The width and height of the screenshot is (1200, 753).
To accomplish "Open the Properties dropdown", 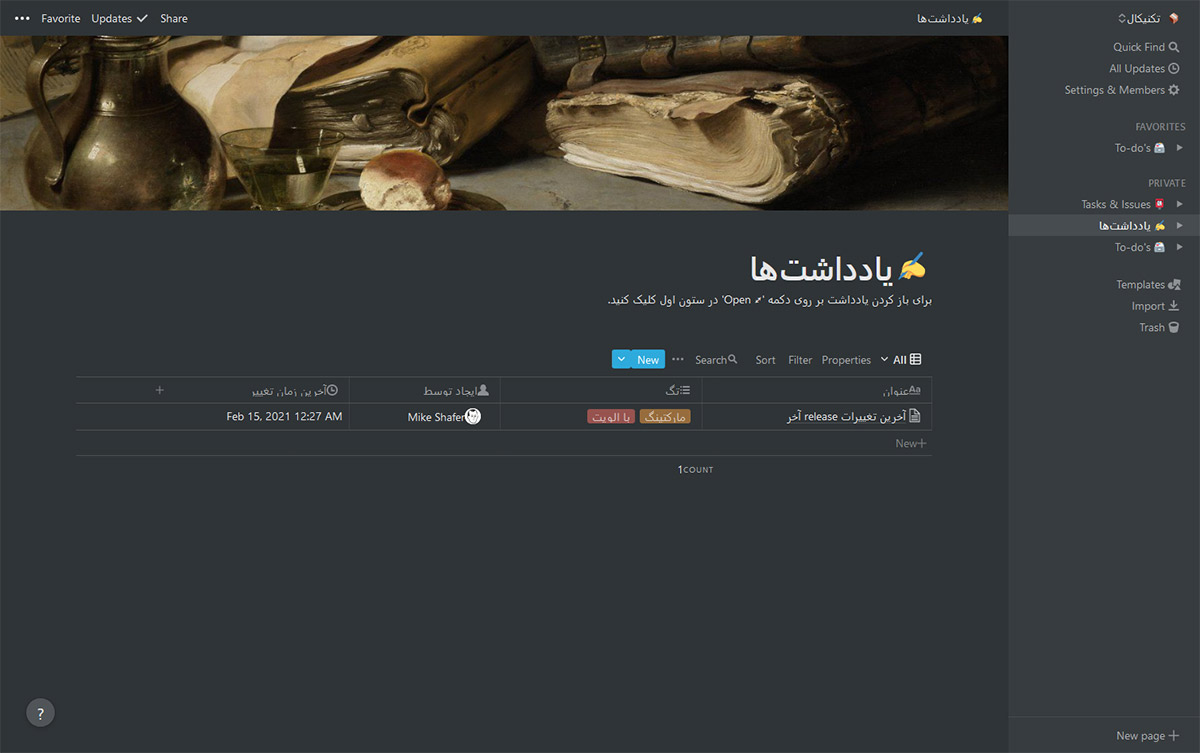I will coord(846,359).
